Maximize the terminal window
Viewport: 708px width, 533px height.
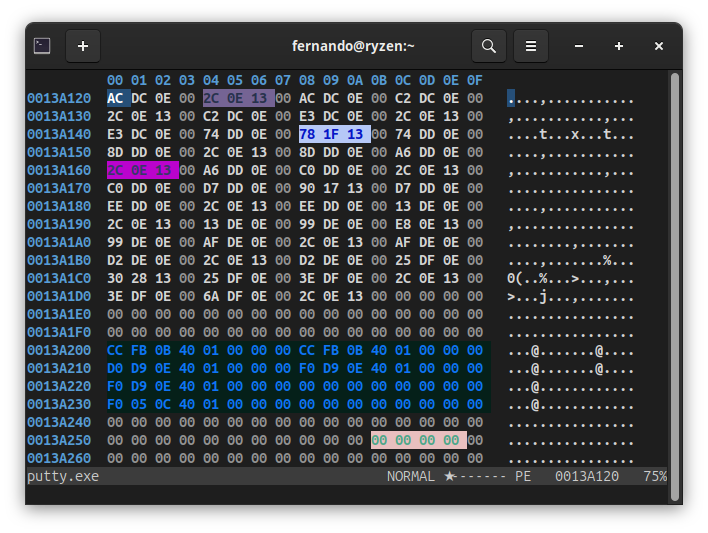(619, 46)
